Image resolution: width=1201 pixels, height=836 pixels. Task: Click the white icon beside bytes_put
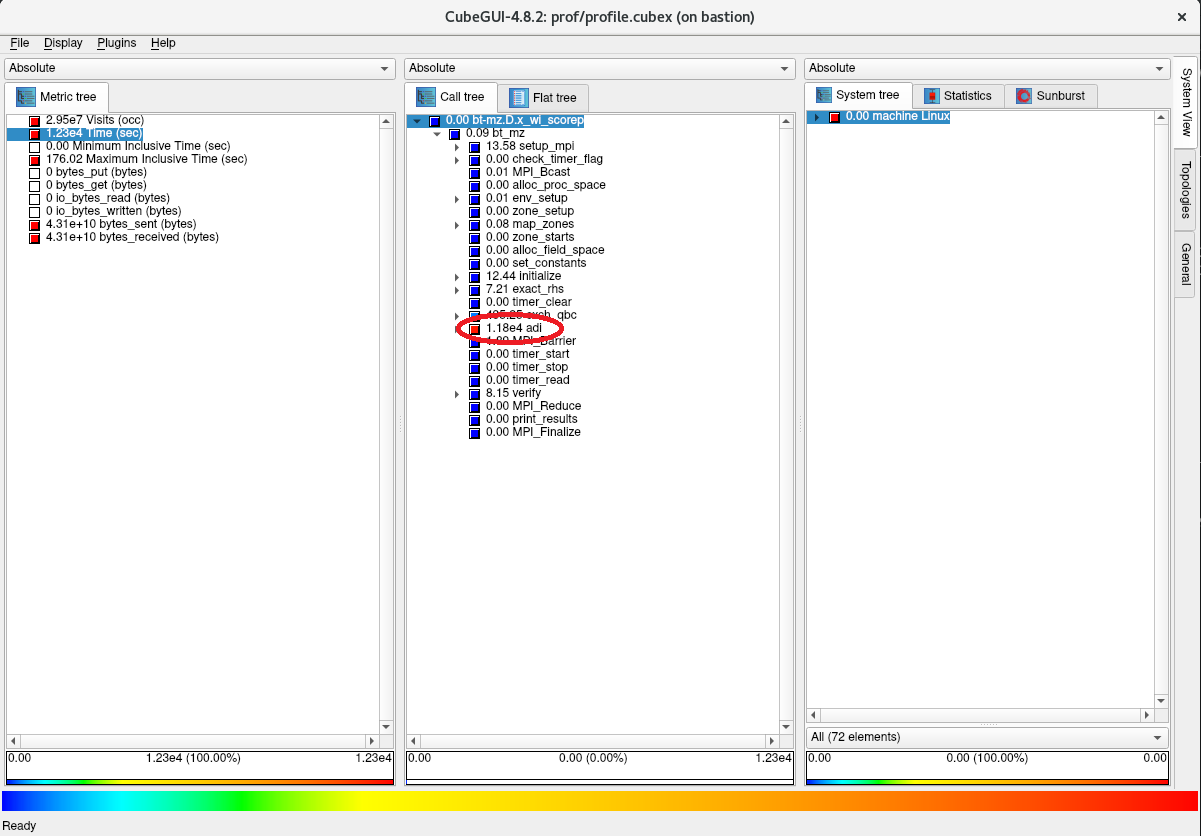pos(35,173)
